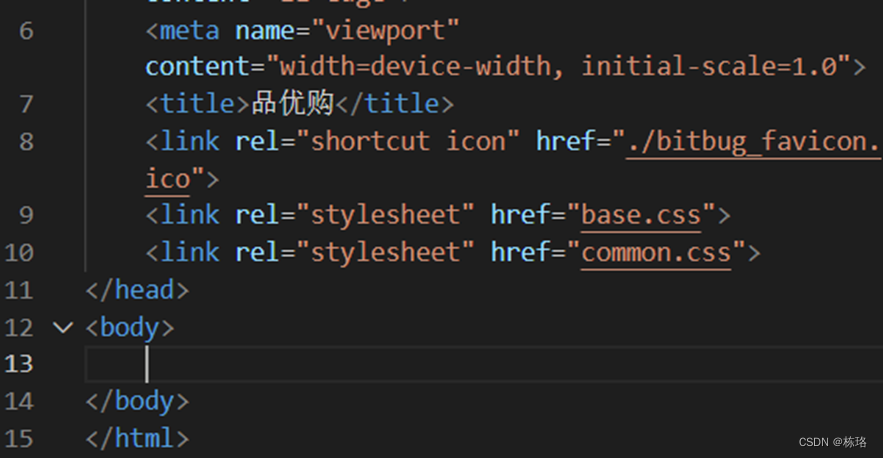Click the width=device-width content value
This screenshot has height=458, width=883.
point(416,66)
